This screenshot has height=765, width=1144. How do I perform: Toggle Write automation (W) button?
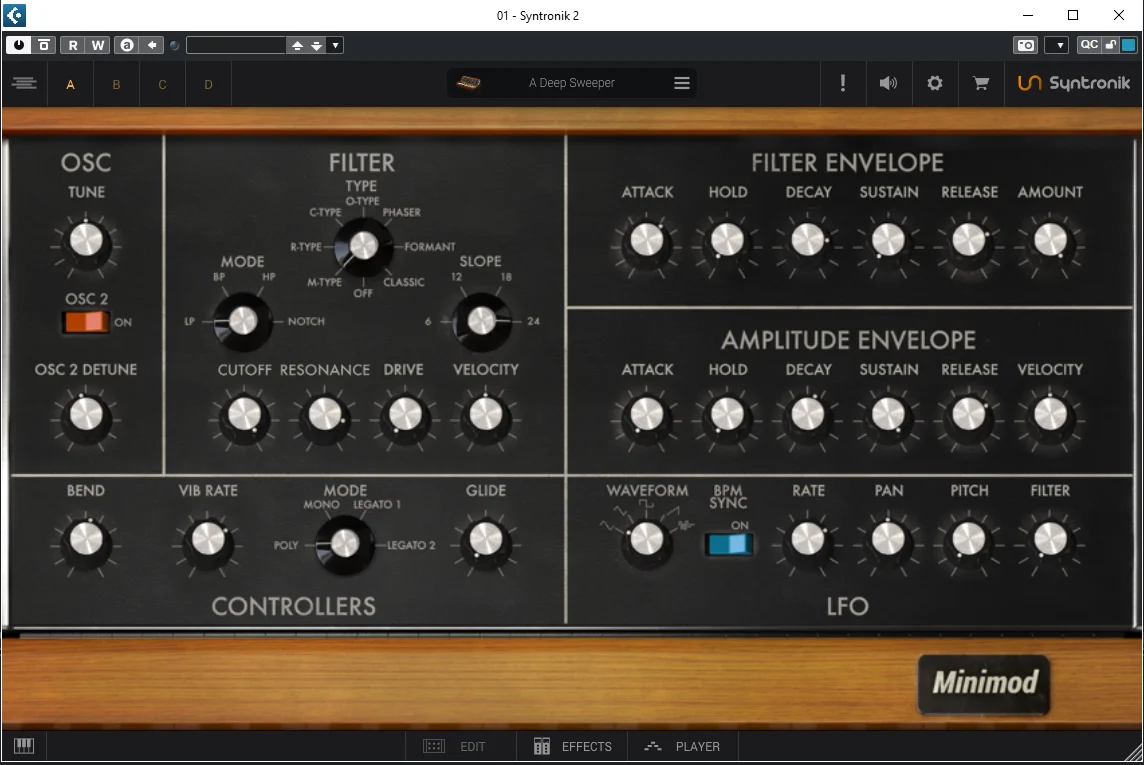click(98, 45)
